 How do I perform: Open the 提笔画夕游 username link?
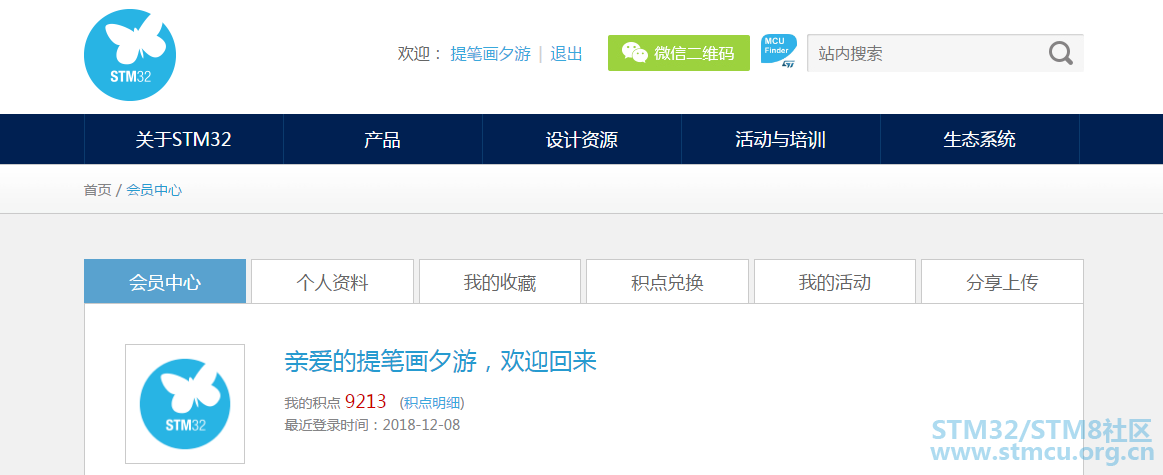(x=491, y=53)
